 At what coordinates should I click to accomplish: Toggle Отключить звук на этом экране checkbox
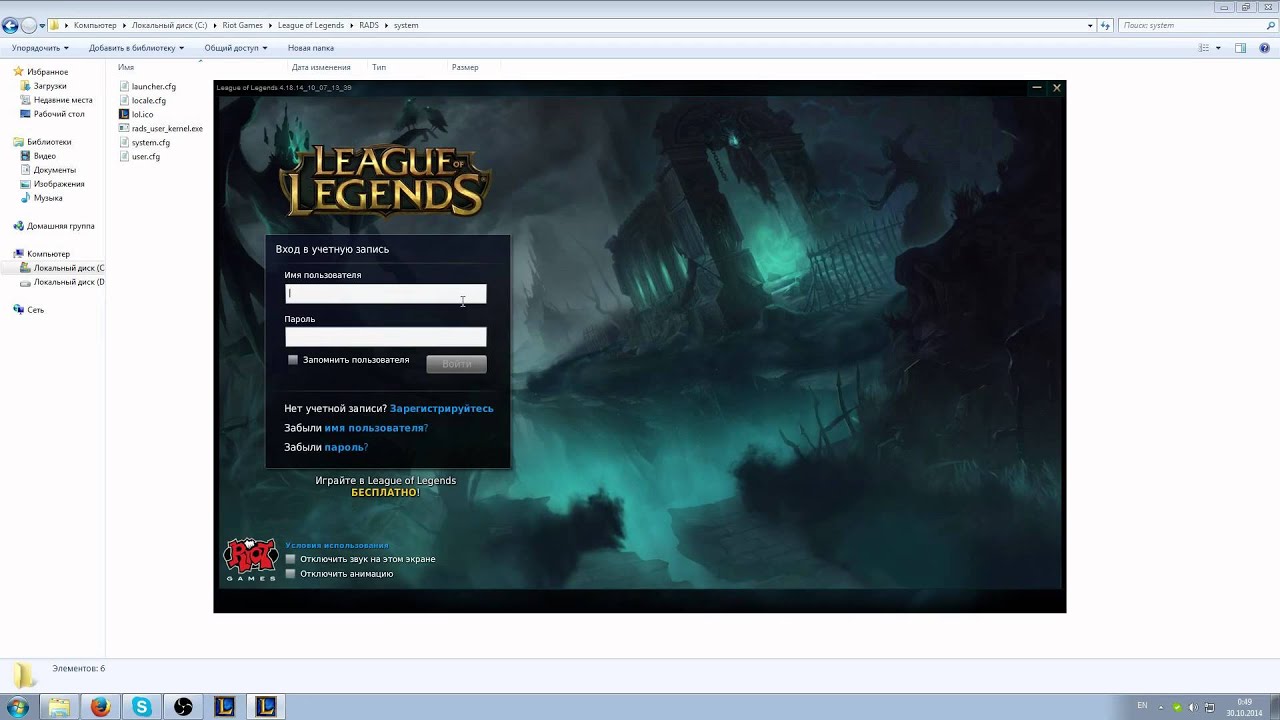point(291,559)
